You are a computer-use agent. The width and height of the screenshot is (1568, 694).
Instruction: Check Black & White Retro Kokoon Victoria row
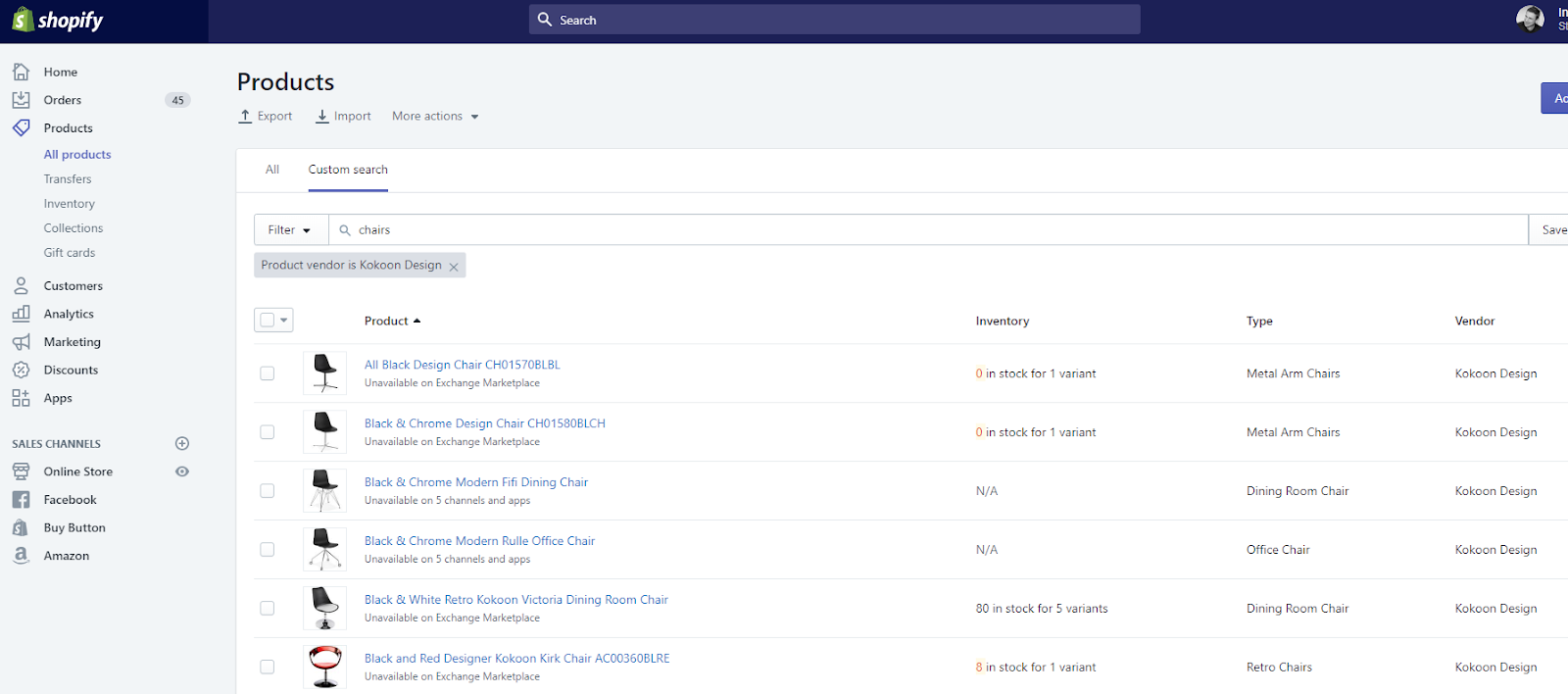[267, 609]
